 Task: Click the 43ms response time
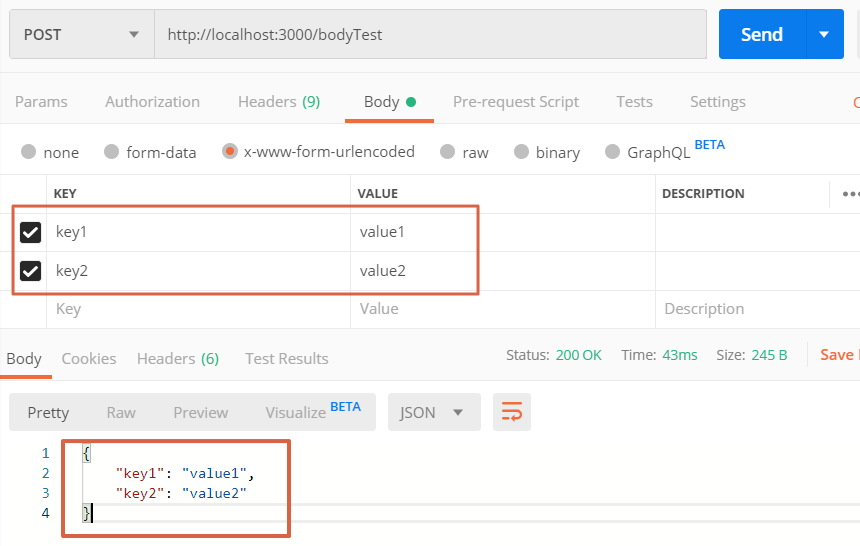(x=680, y=355)
